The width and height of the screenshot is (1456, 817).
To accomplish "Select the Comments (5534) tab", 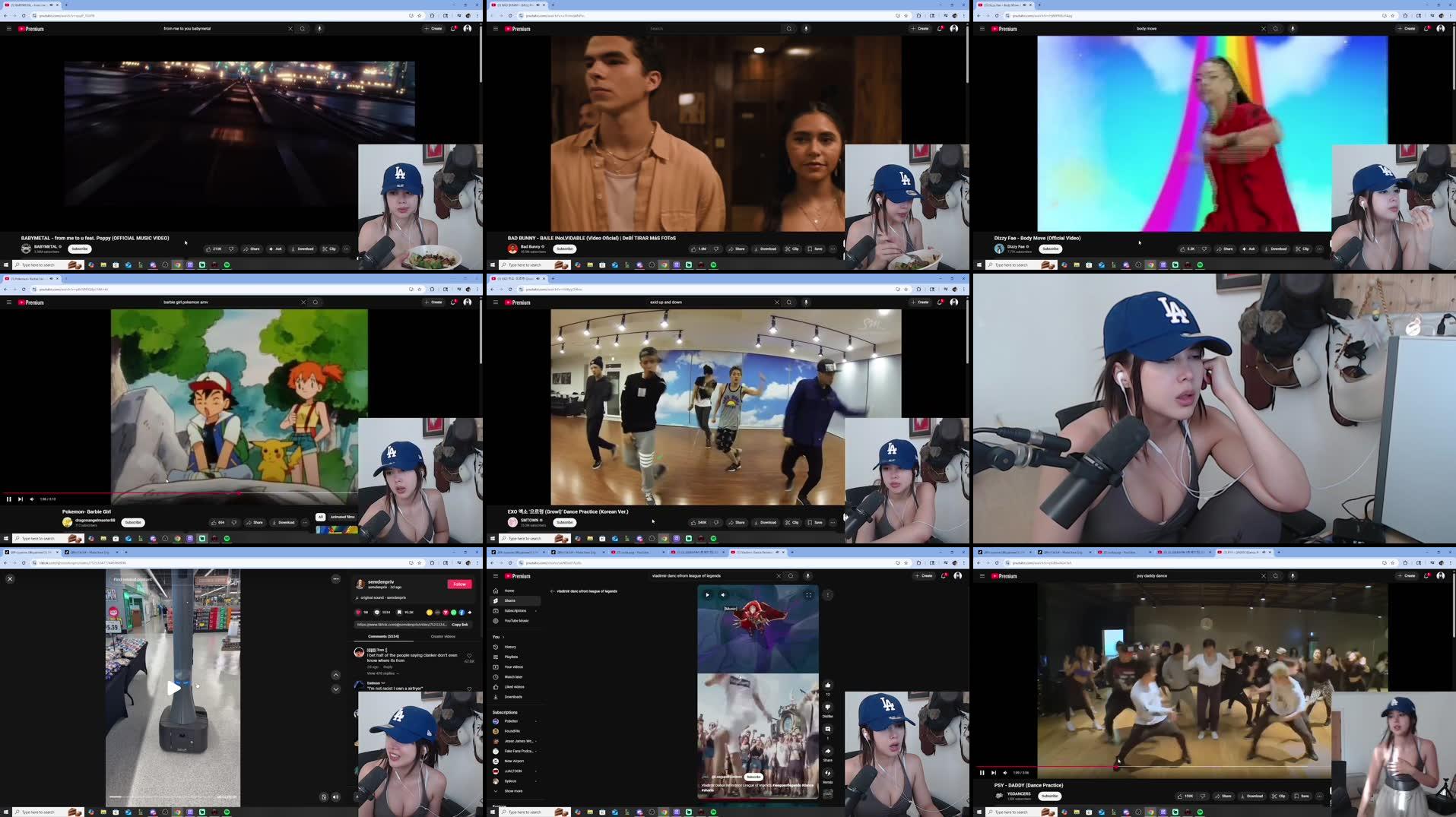I will point(383,636).
